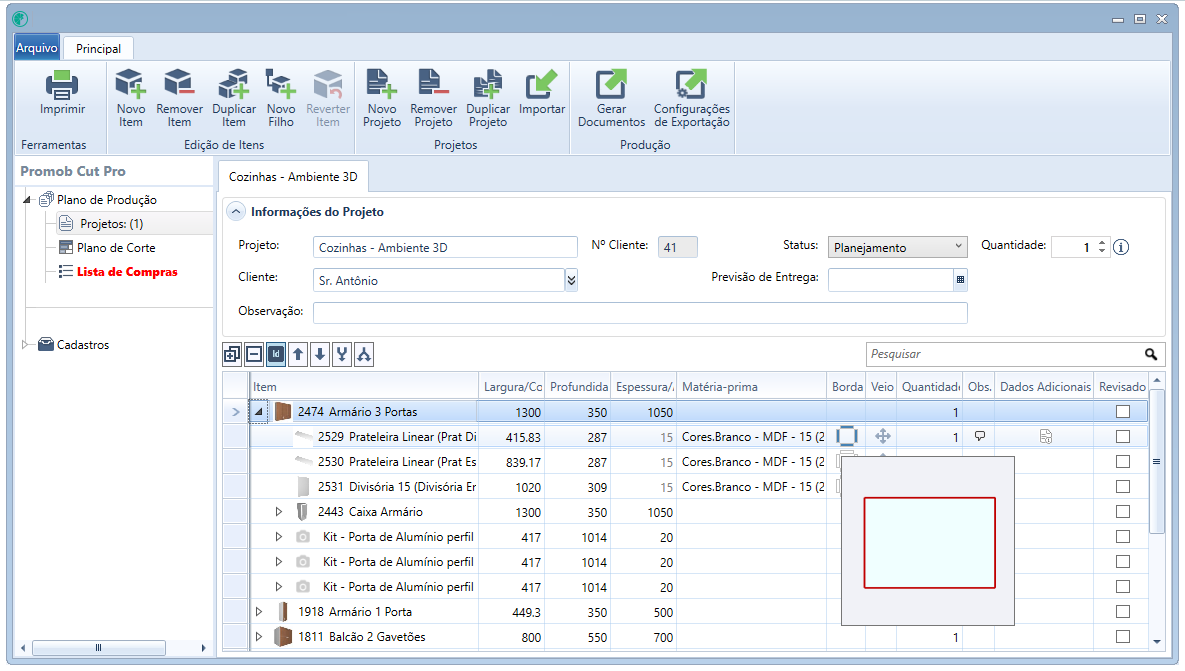
Task: Open the Status Planejamento dropdown
Action: 897,247
